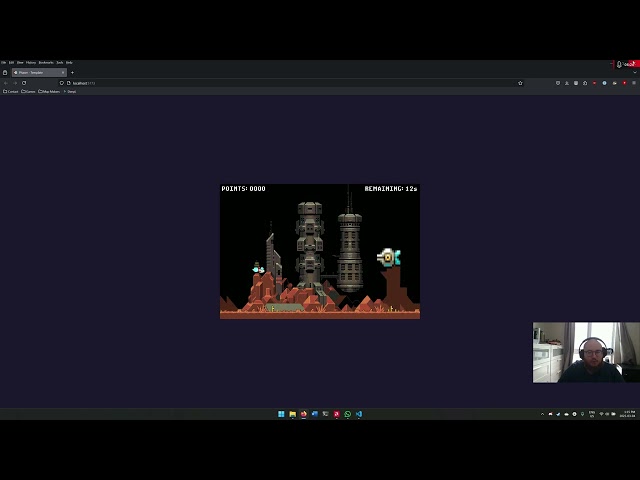
Task: Open the Games bookmarks folder
Action: (x=28, y=91)
